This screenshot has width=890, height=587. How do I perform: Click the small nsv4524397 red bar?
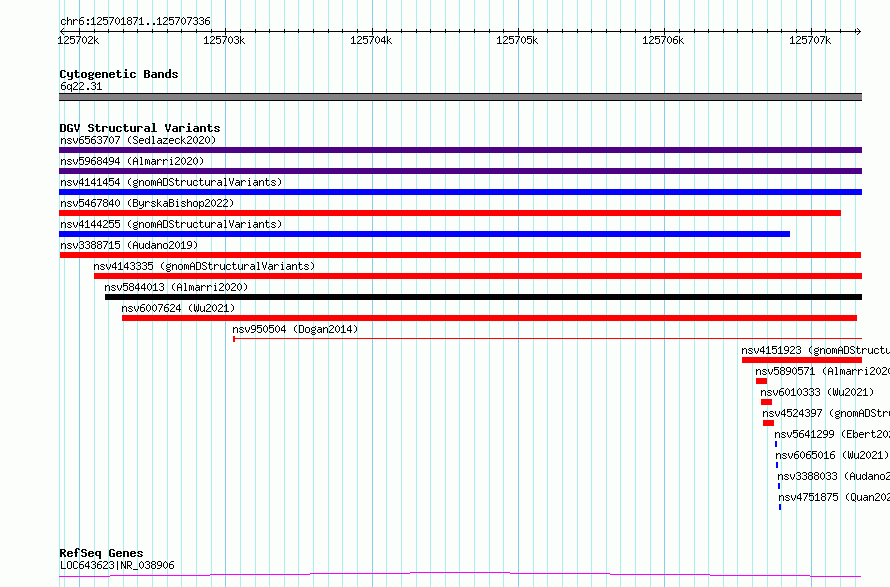click(x=769, y=423)
